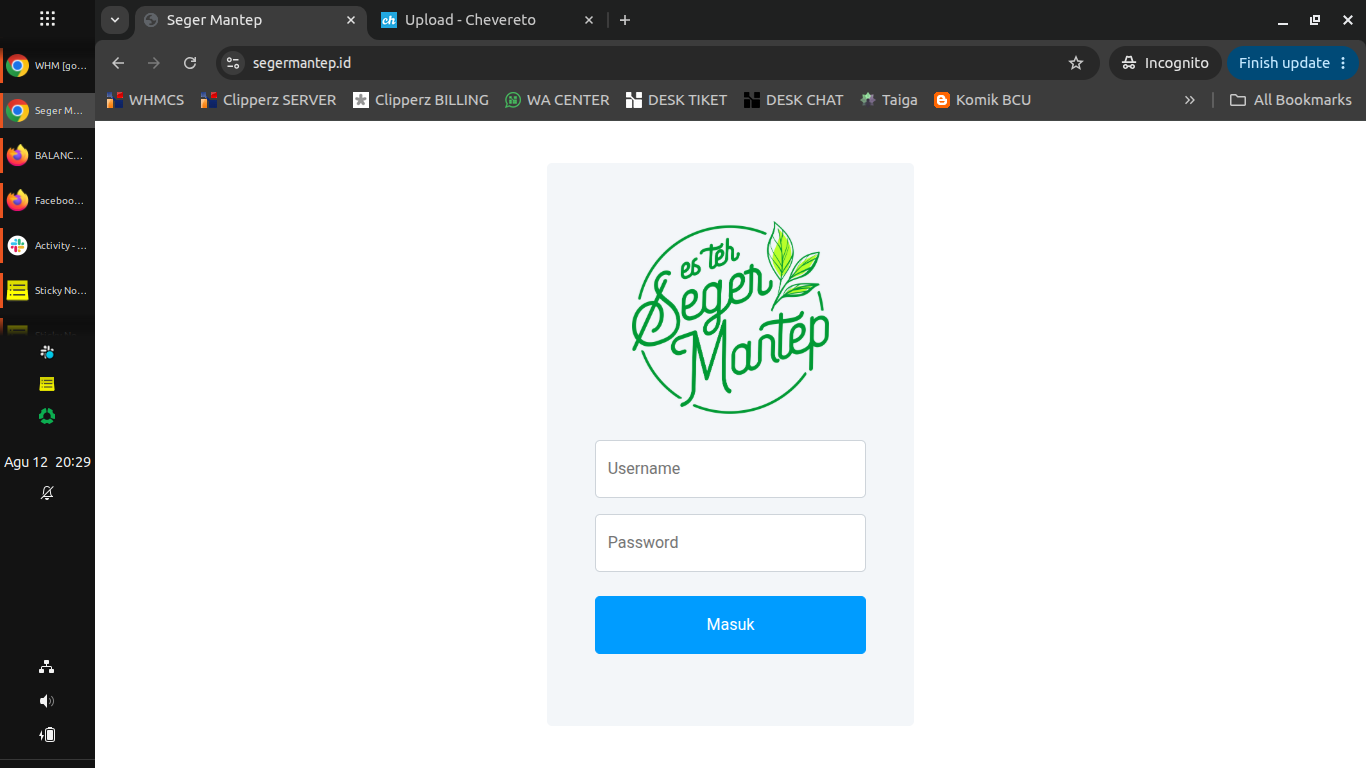Close the Chrome window
The image size is (1366, 768).
(1347, 20)
